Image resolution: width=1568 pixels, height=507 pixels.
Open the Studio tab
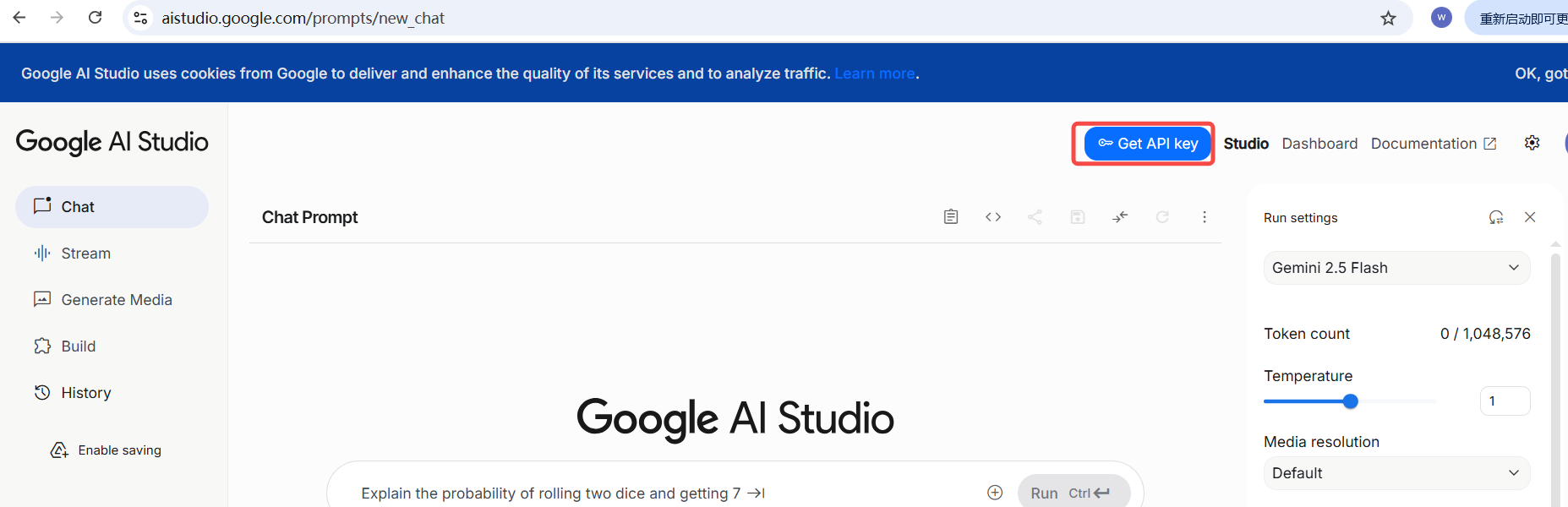click(1246, 144)
